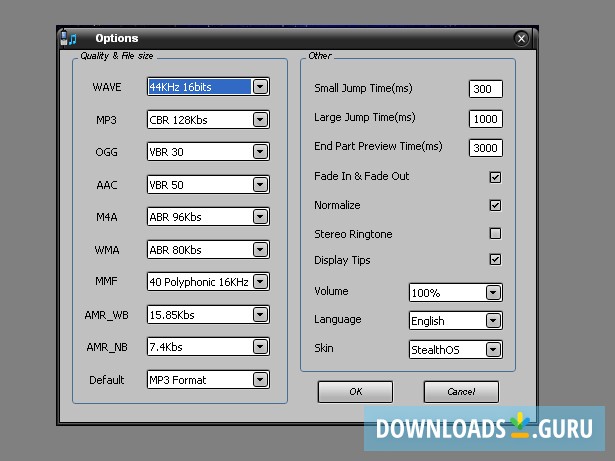Click the End Part Preview Time field

486,148
